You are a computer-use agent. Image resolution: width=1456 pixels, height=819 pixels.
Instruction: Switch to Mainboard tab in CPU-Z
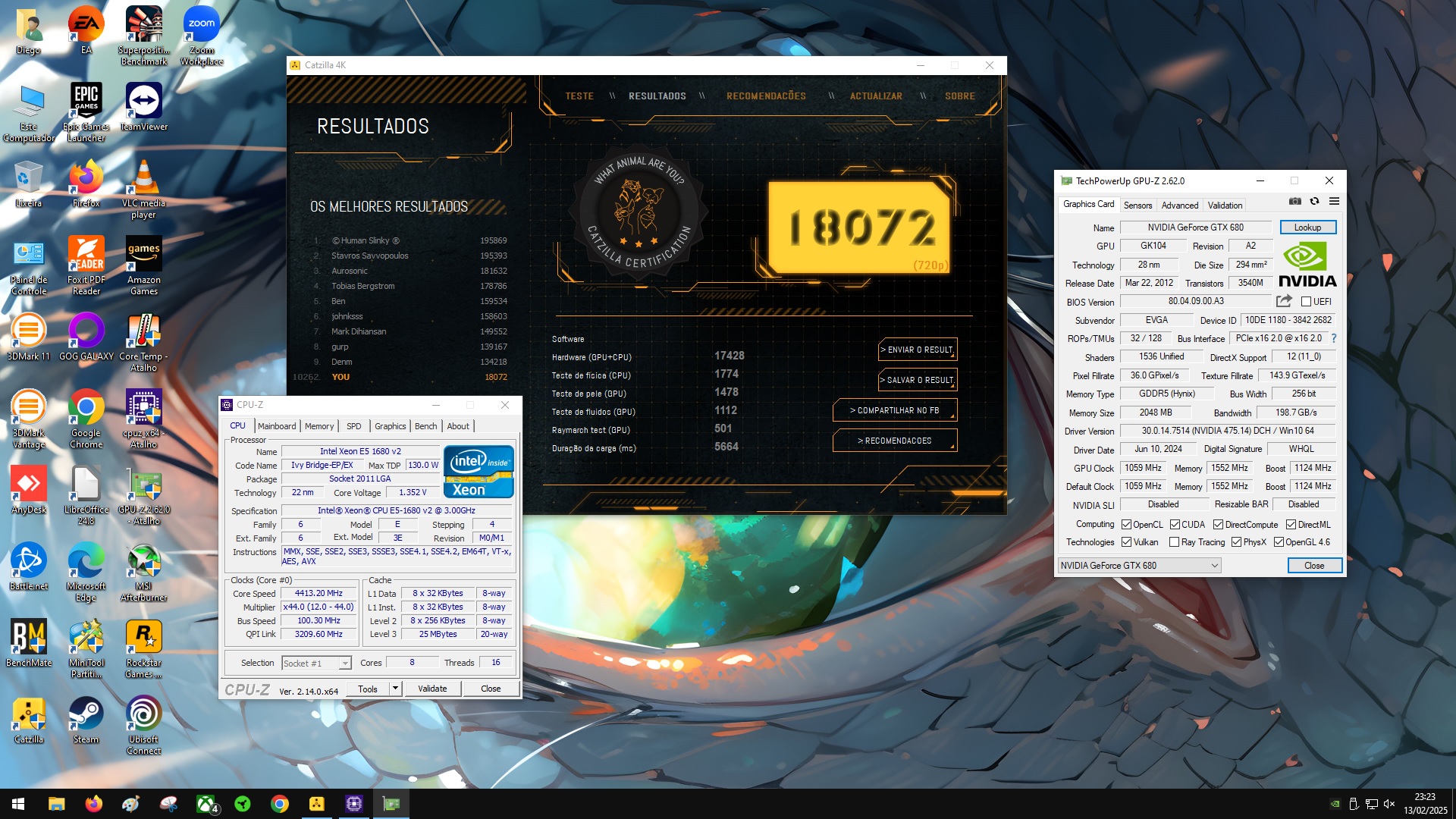277,426
